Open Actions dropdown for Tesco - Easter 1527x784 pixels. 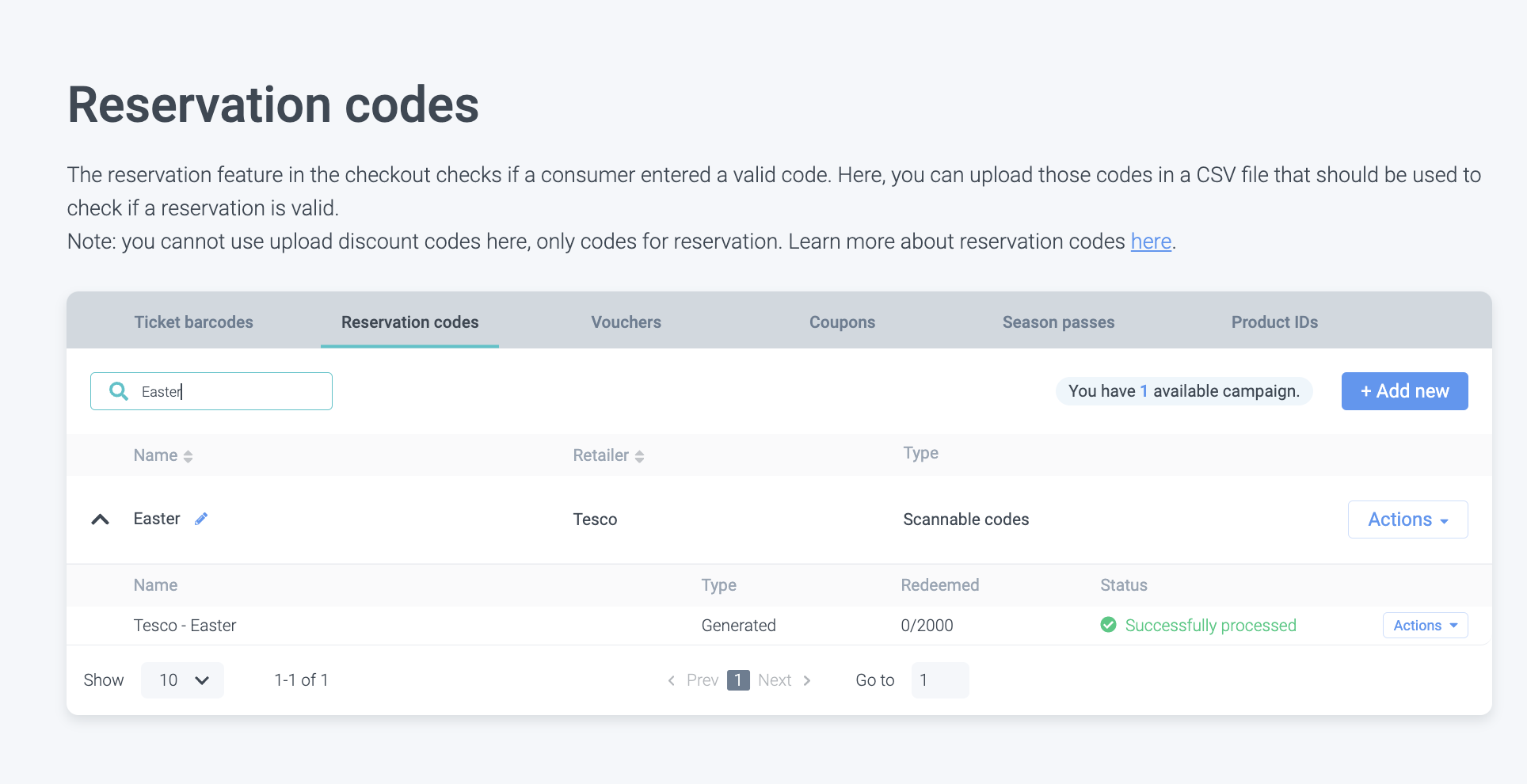pyautogui.click(x=1424, y=626)
